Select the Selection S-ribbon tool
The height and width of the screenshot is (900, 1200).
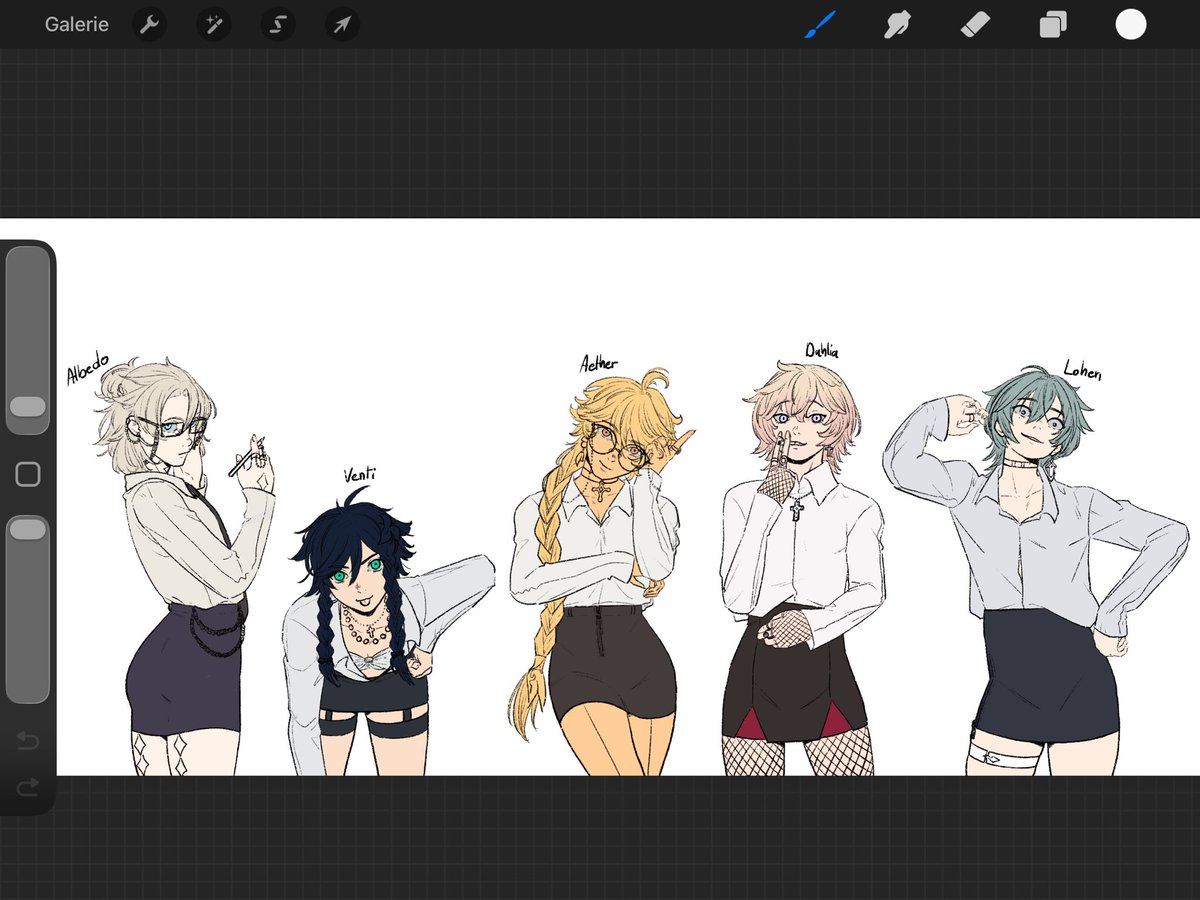click(277, 24)
